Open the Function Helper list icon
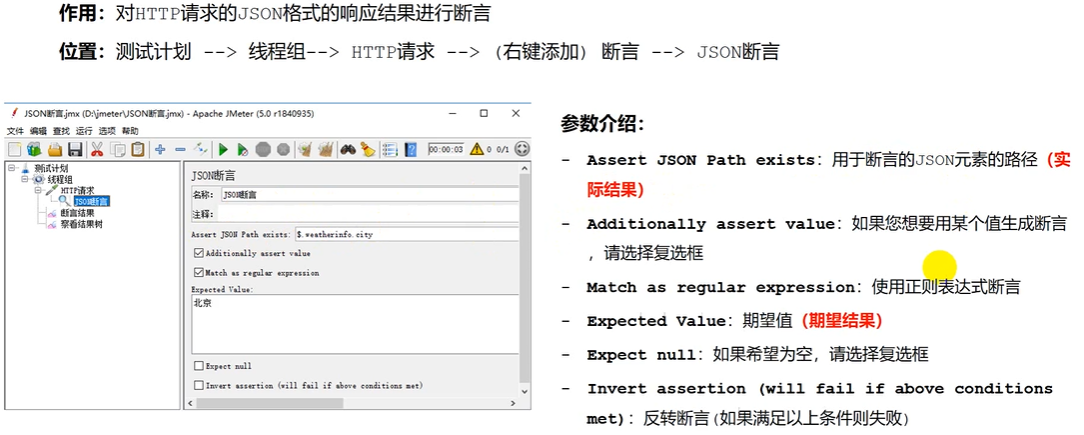Screen dimensions: 1084x435 tap(390, 149)
